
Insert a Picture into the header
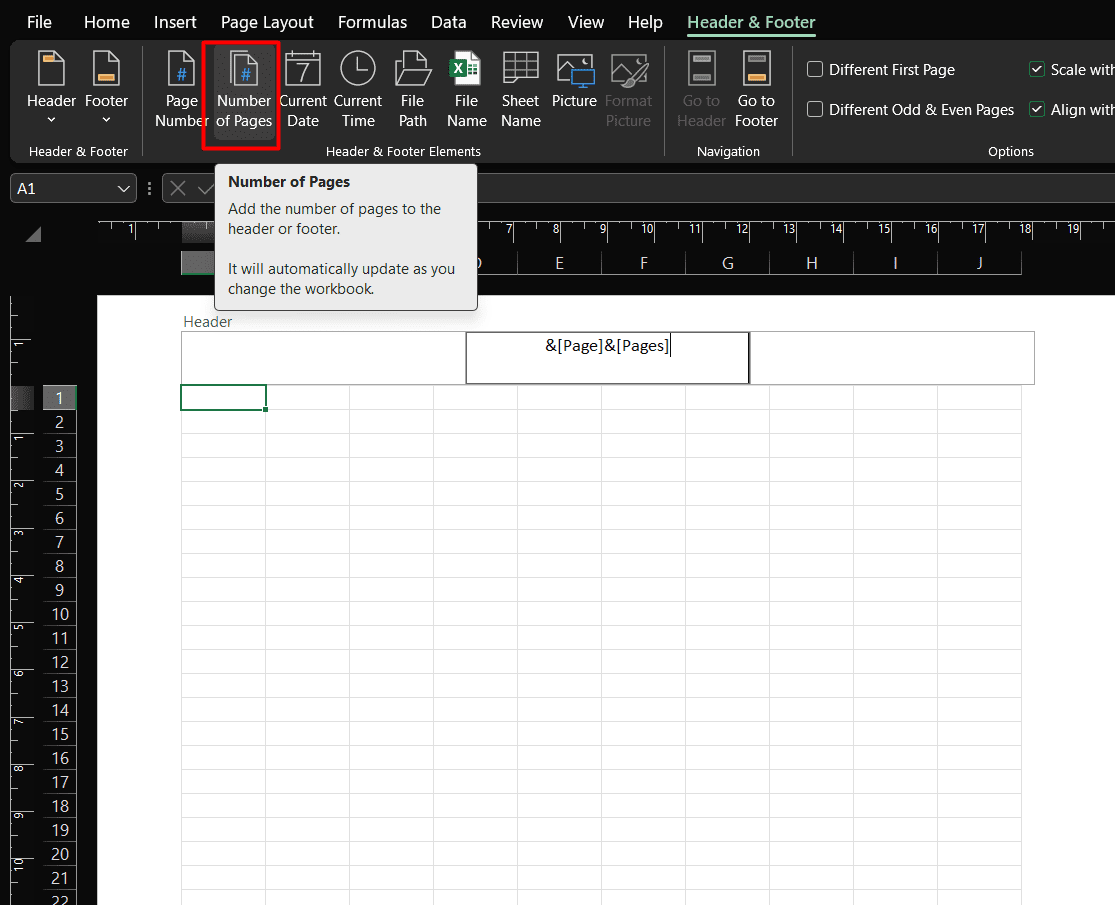[x=574, y=88]
